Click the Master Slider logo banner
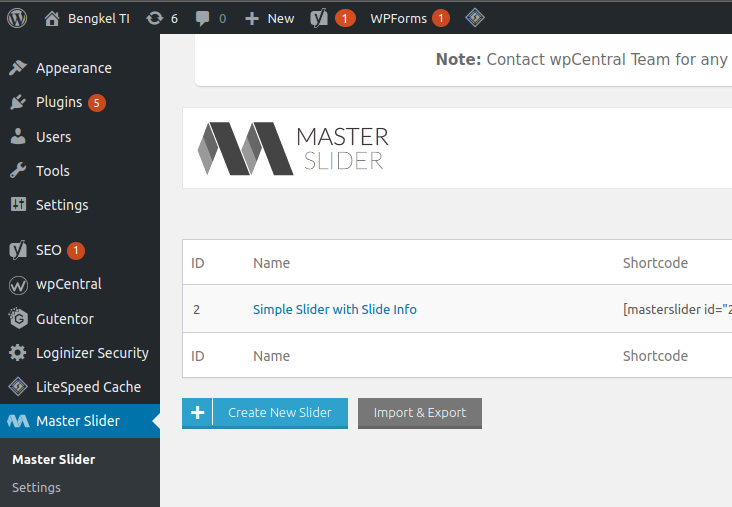The width and height of the screenshot is (732, 507). (294, 148)
